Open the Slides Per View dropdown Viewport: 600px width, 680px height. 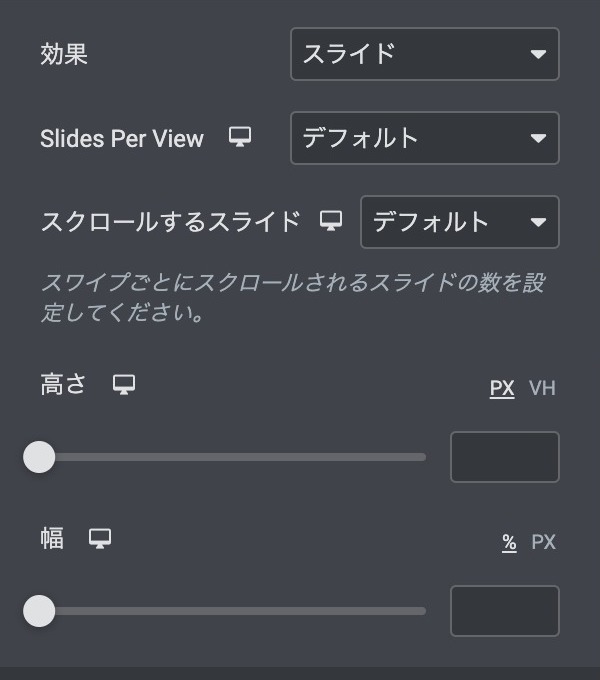pyautogui.click(x=424, y=138)
